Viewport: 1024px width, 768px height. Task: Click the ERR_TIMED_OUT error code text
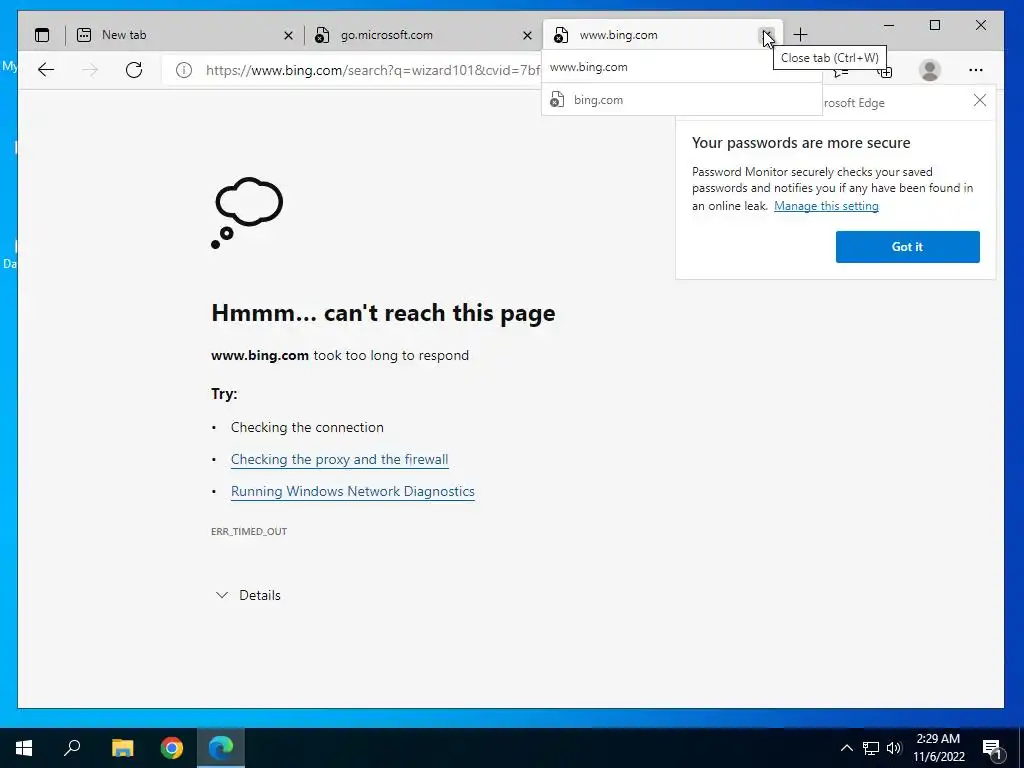[249, 532]
